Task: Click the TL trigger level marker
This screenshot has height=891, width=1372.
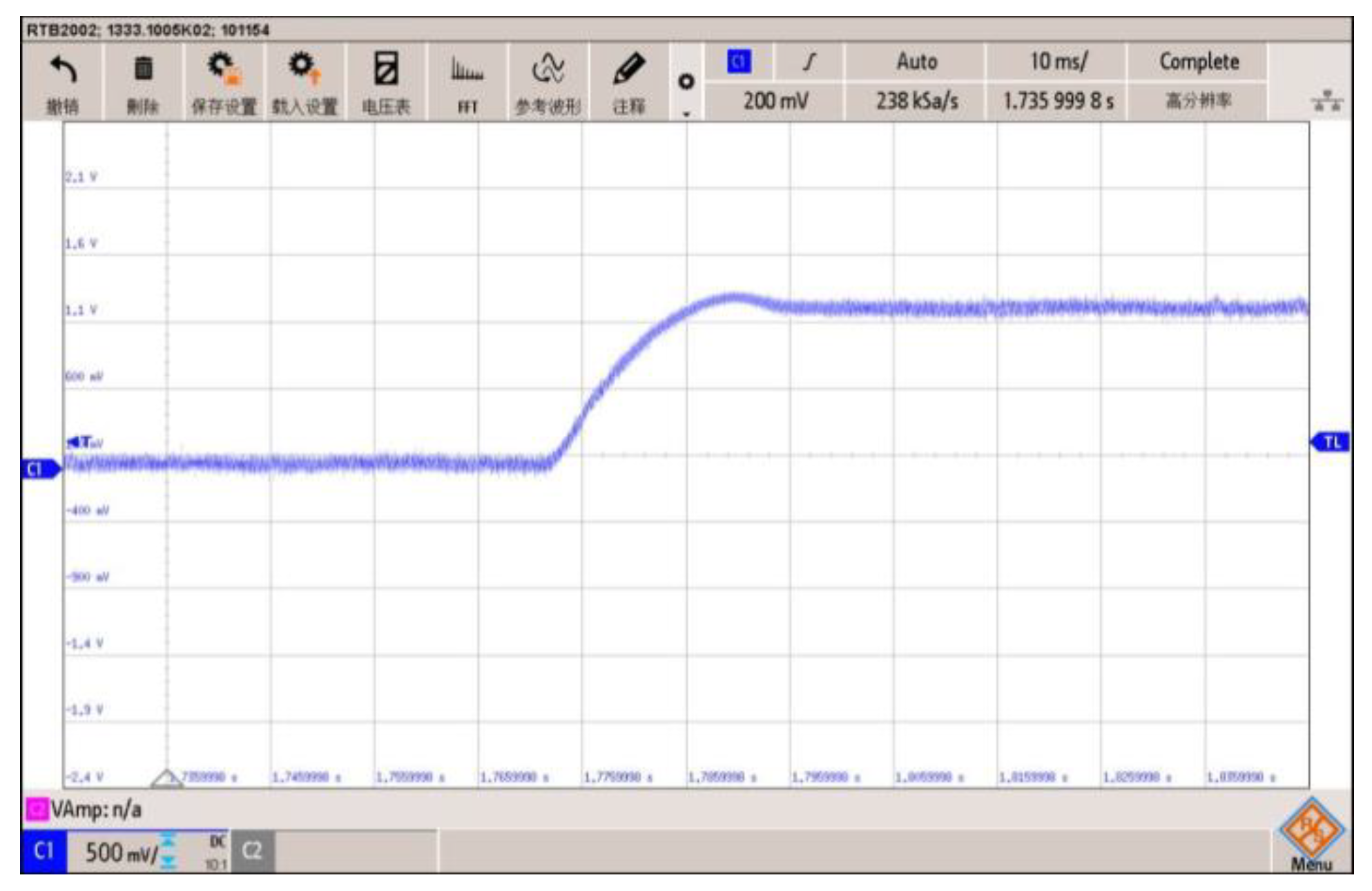Action: click(x=1331, y=442)
